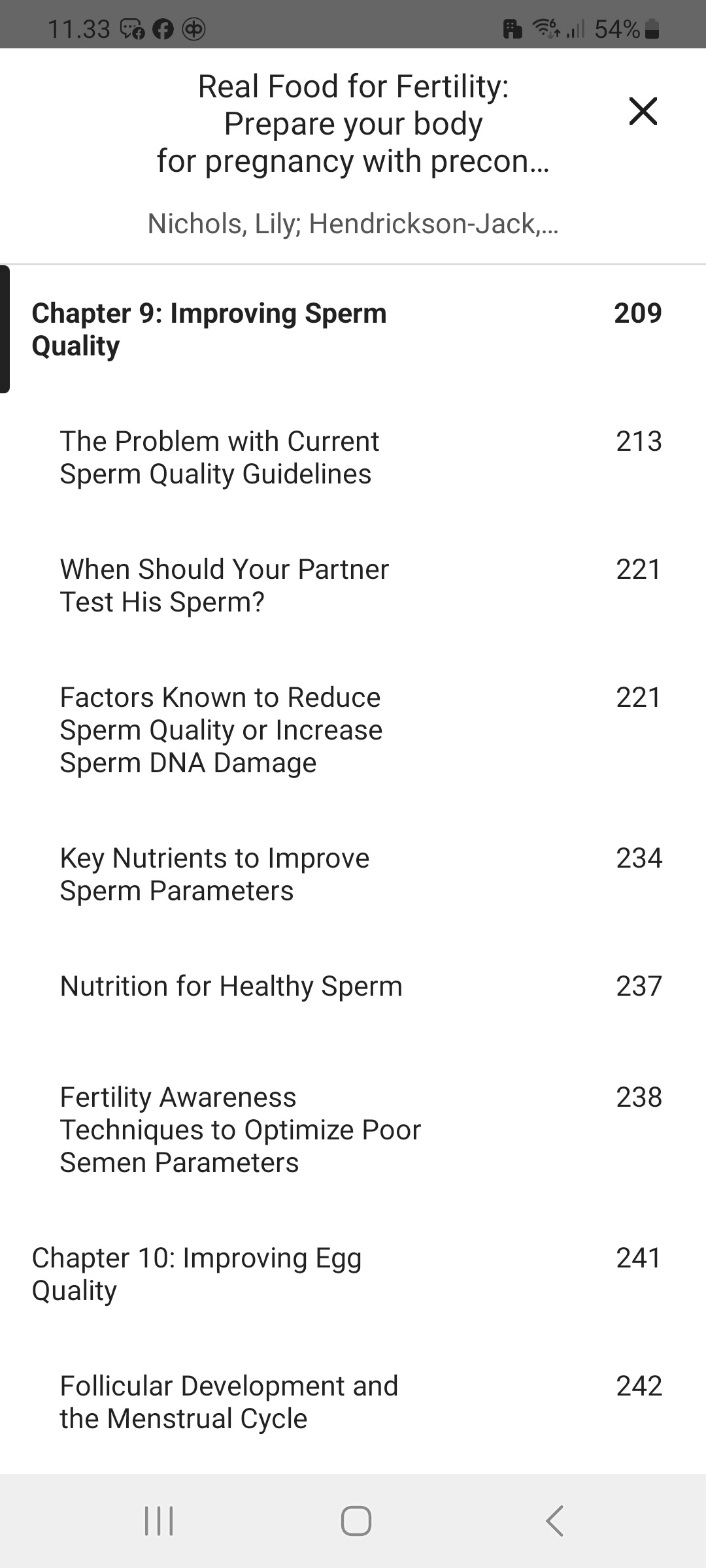This screenshot has height=1568, width=706.
Task: Select Factors Known to Reduce Sperm Quality section
Action: (221, 730)
